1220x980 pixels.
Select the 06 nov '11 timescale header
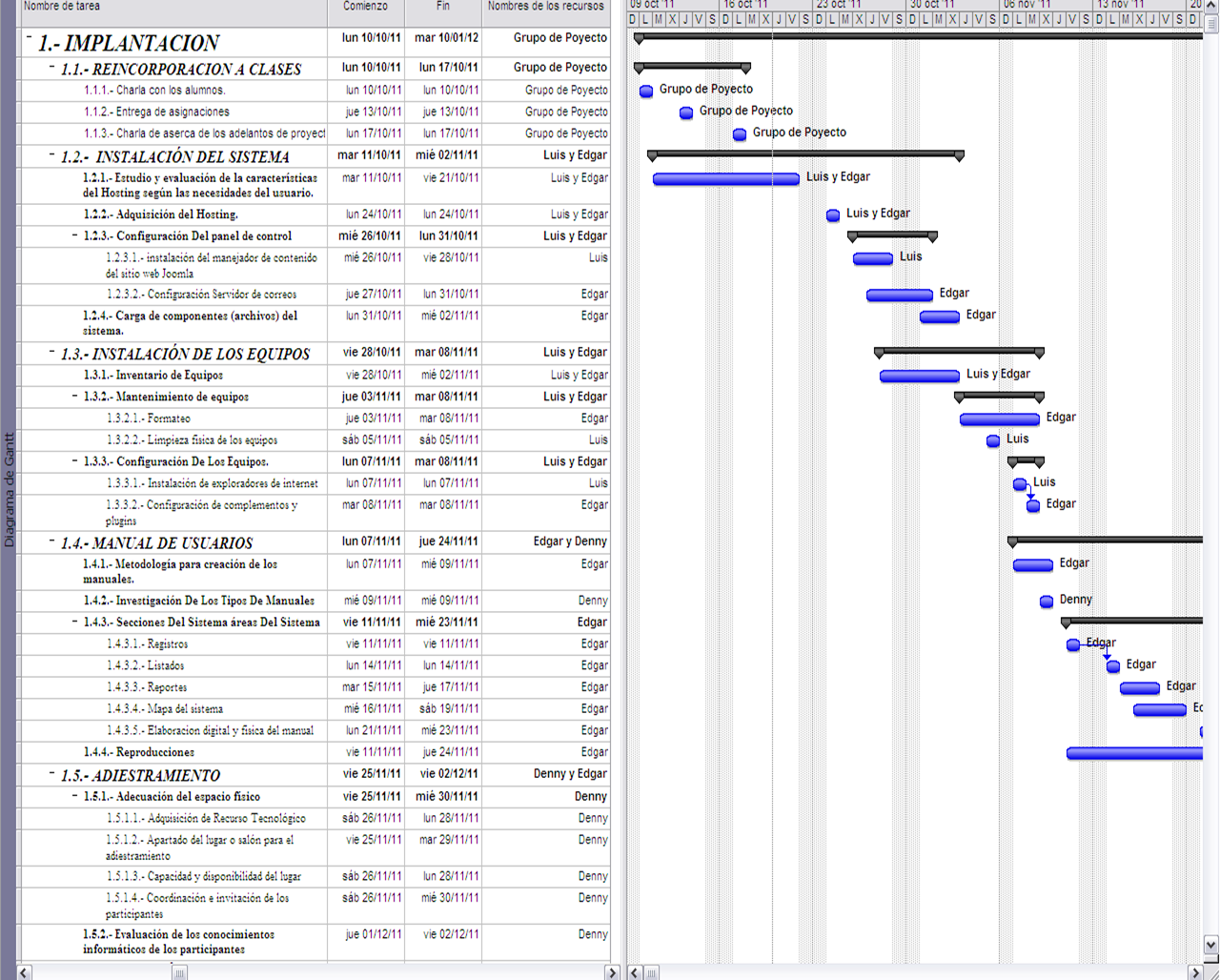[1047, 5]
